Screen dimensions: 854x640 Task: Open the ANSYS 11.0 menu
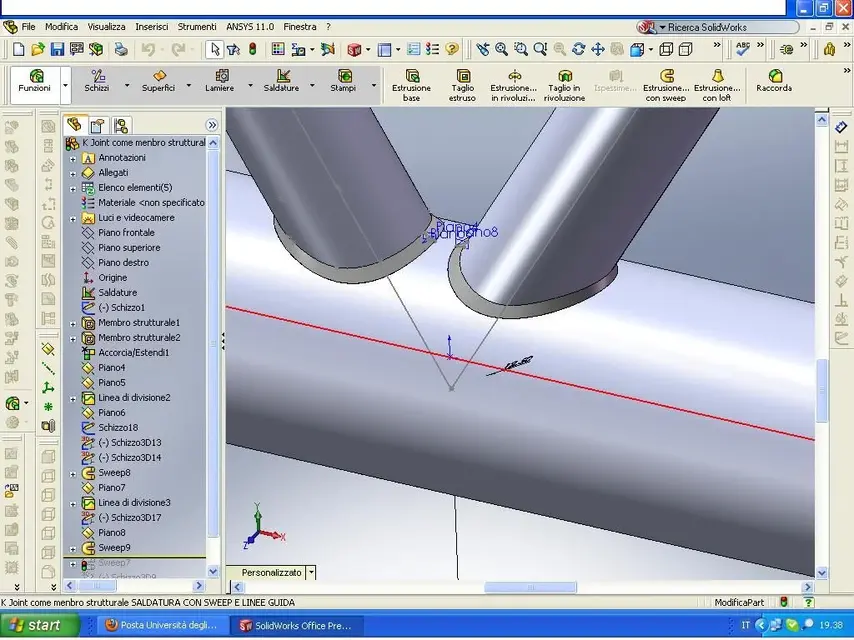[250, 27]
